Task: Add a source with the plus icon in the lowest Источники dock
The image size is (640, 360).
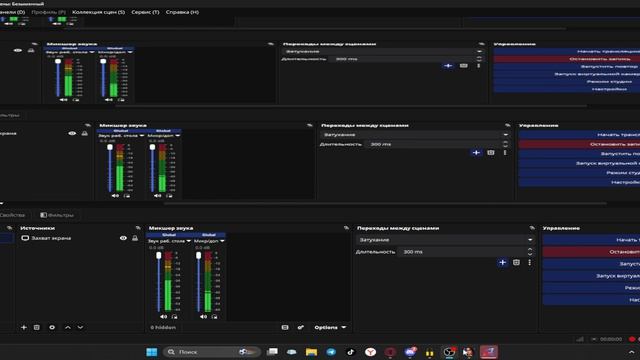Action: [24, 327]
